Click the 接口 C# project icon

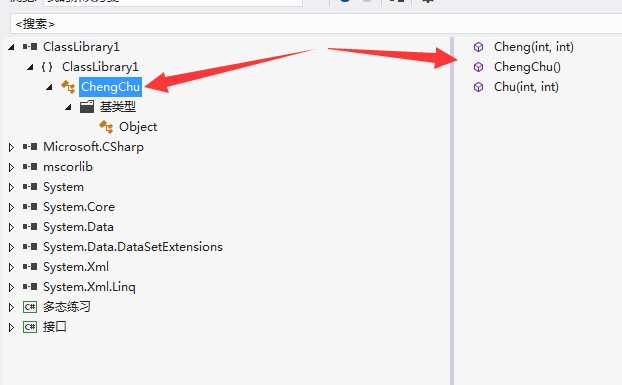[x=30, y=327]
